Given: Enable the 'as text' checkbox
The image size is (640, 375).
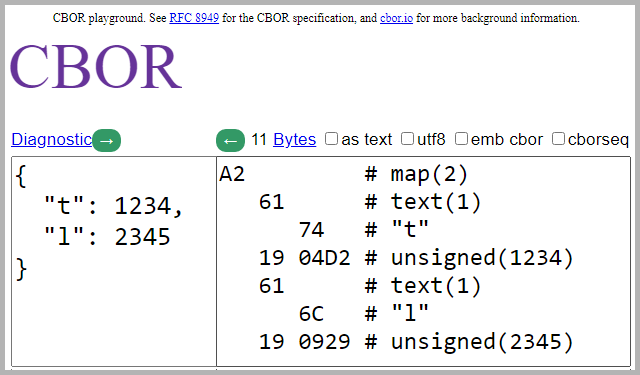Looking at the screenshot, I should coord(331,139).
